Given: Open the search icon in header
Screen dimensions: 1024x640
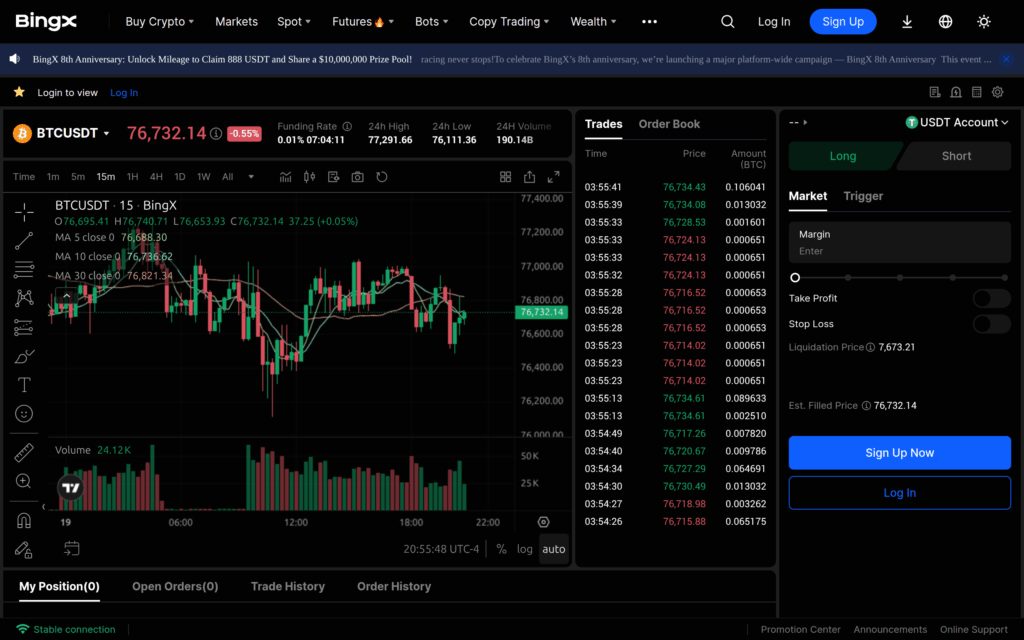Looking at the screenshot, I should (x=728, y=22).
